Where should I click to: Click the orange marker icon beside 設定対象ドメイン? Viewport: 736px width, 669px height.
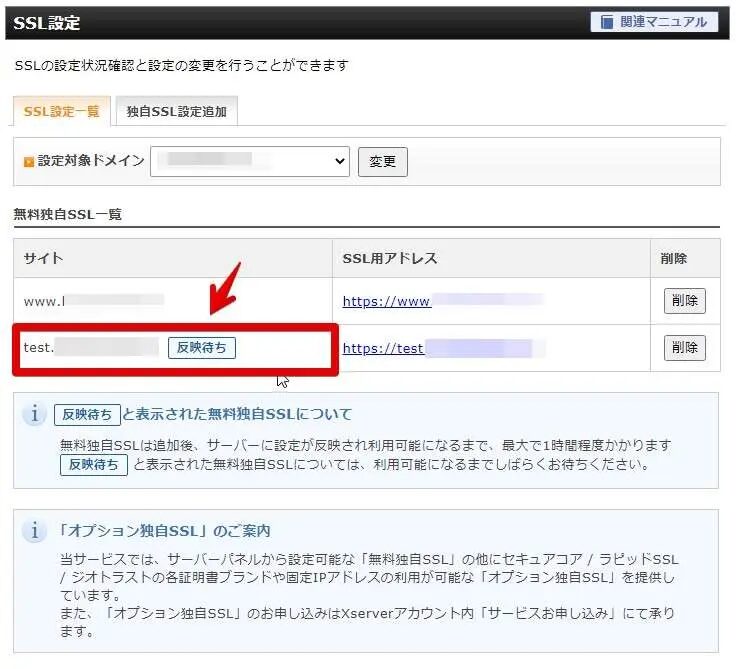click(x=29, y=161)
